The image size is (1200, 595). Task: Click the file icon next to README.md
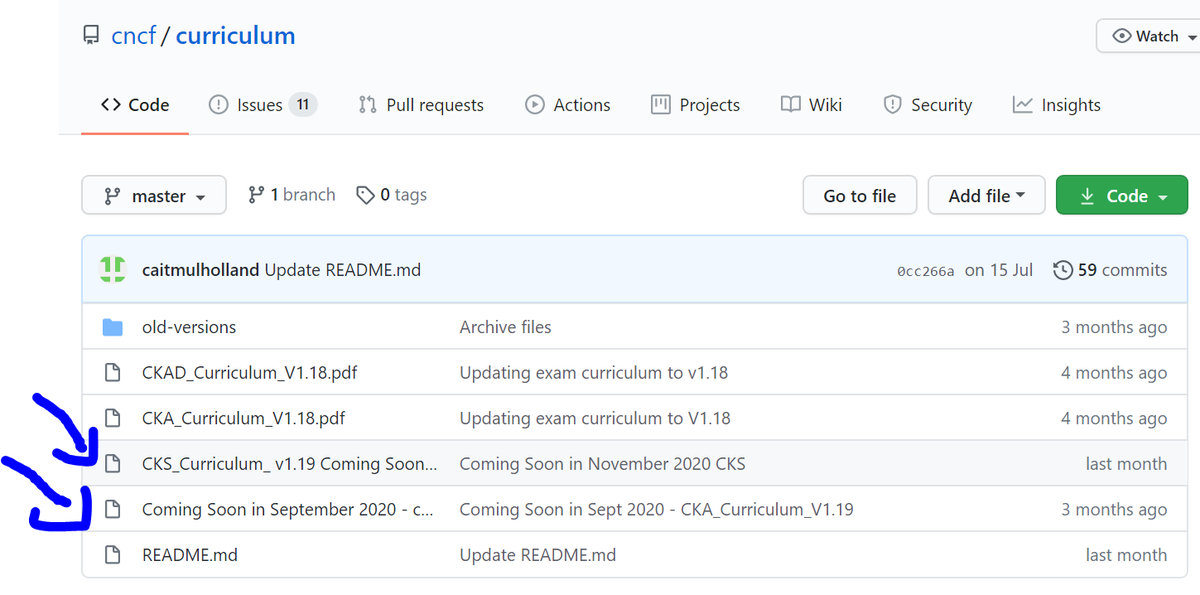(x=113, y=554)
